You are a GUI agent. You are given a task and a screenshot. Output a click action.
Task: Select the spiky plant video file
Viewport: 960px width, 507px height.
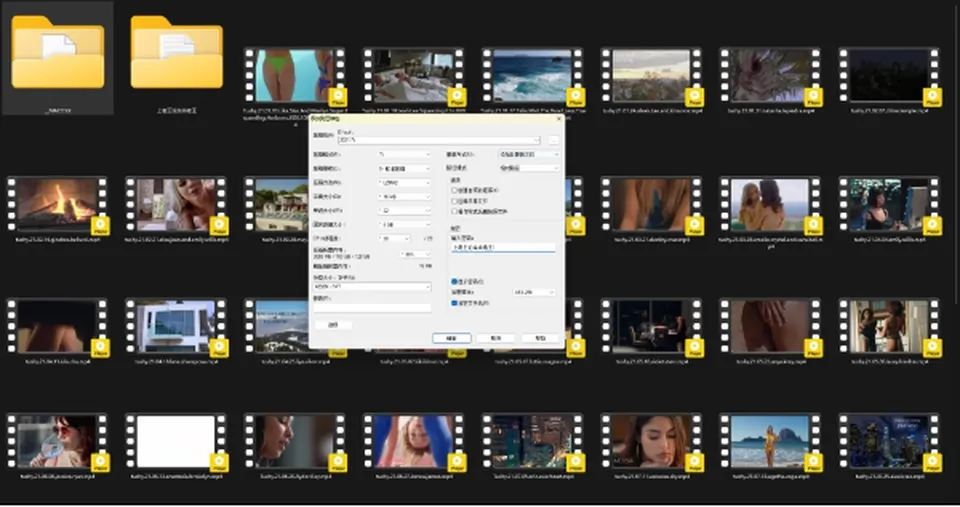pos(770,76)
